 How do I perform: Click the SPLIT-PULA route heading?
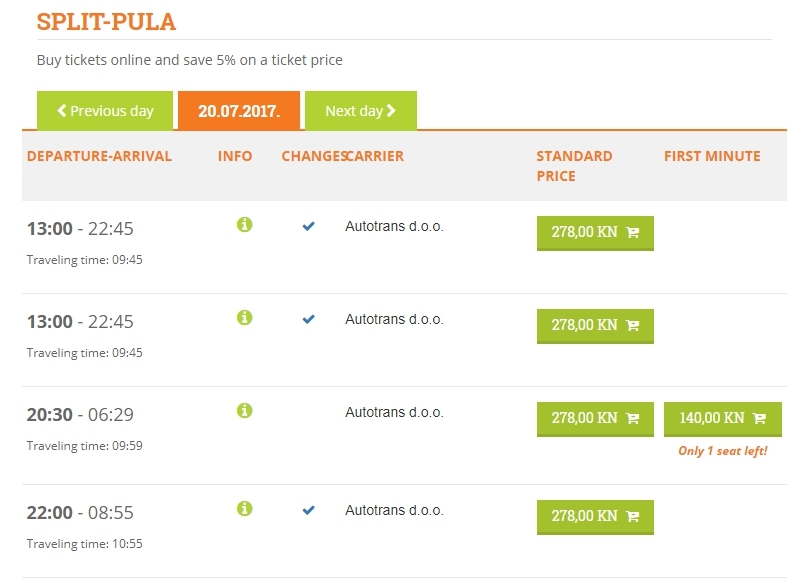pyautogui.click(x=106, y=22)
